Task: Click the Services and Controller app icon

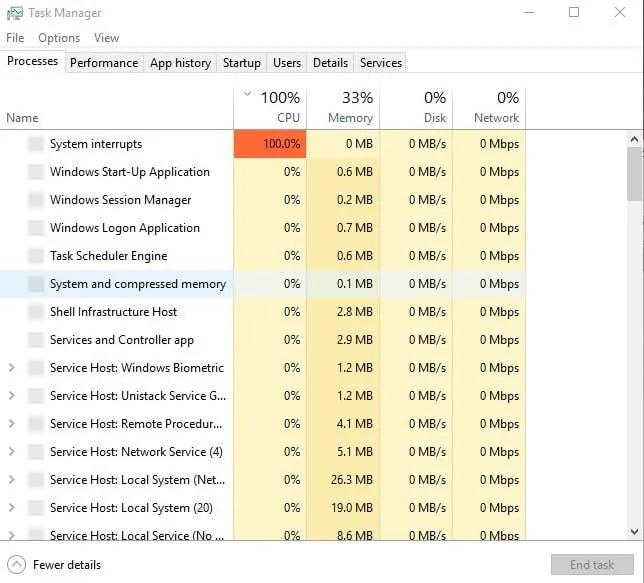Action: click(36, 340)
